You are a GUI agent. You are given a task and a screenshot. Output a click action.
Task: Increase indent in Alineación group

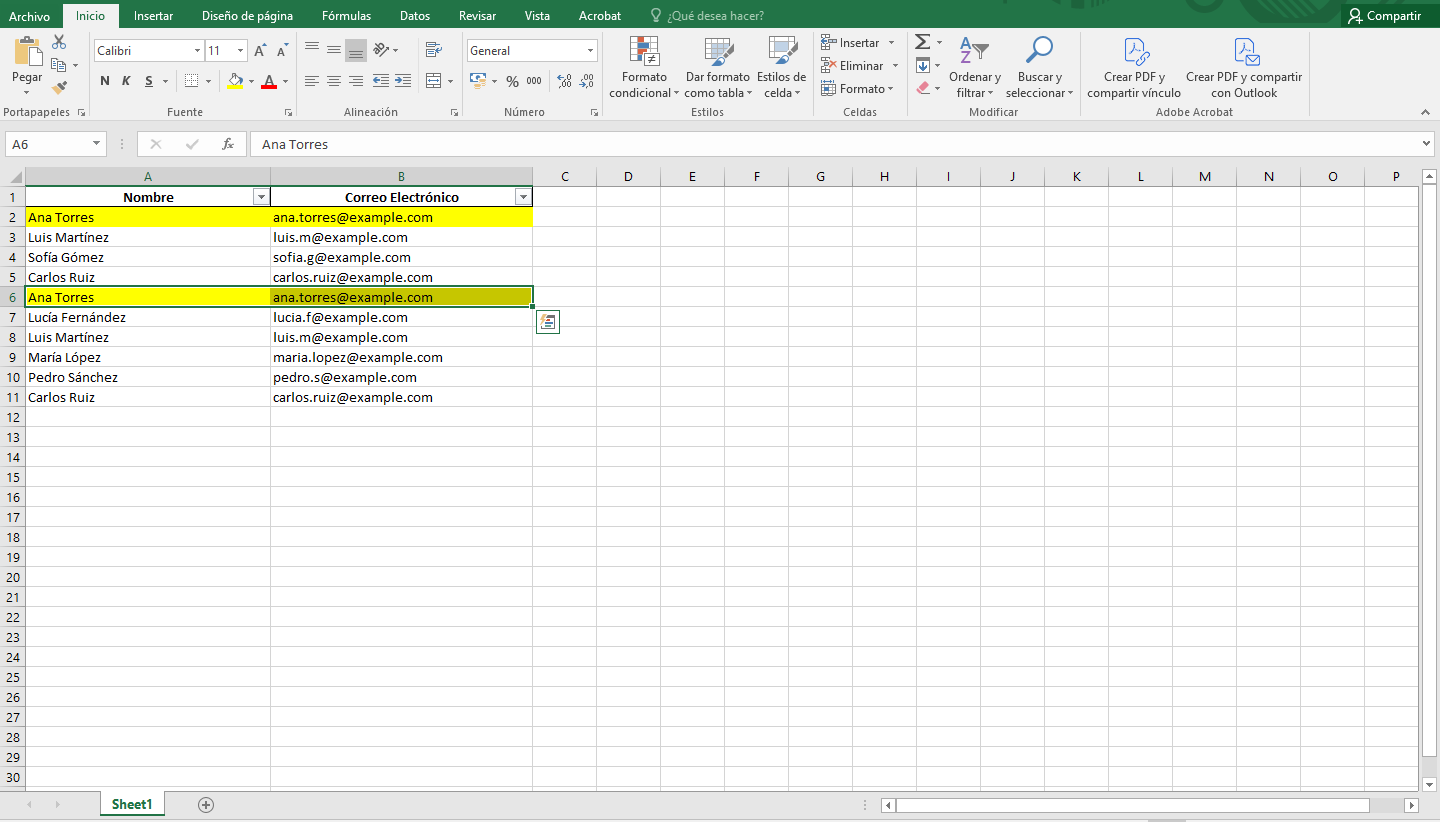pos(403,81)
